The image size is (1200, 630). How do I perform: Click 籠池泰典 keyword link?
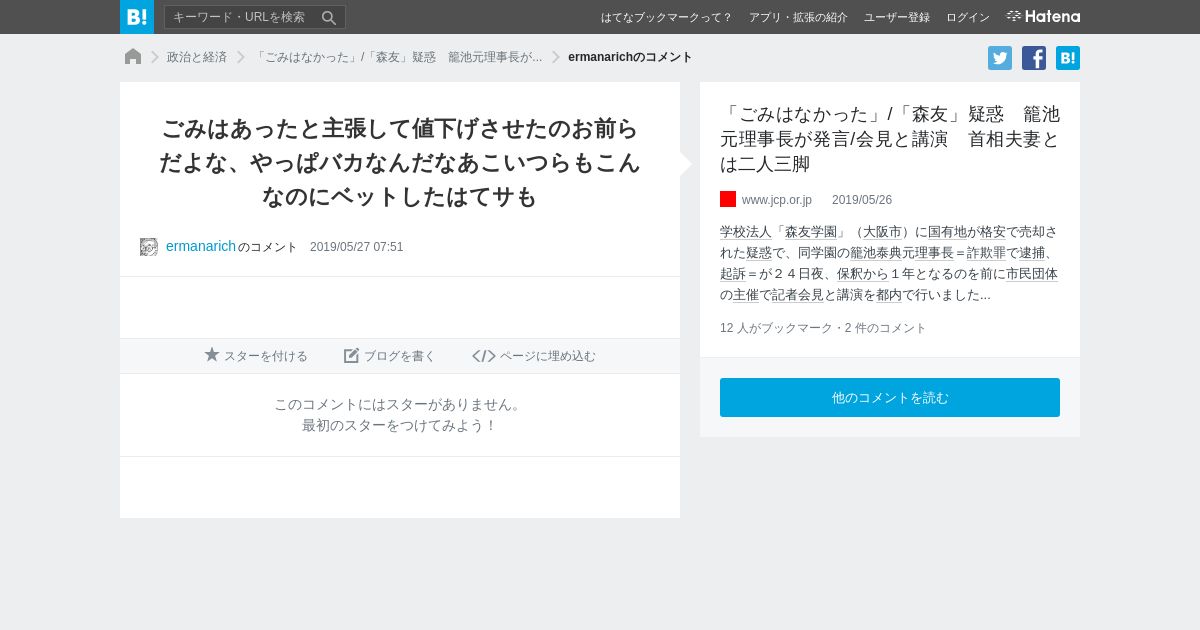[876, 252]
